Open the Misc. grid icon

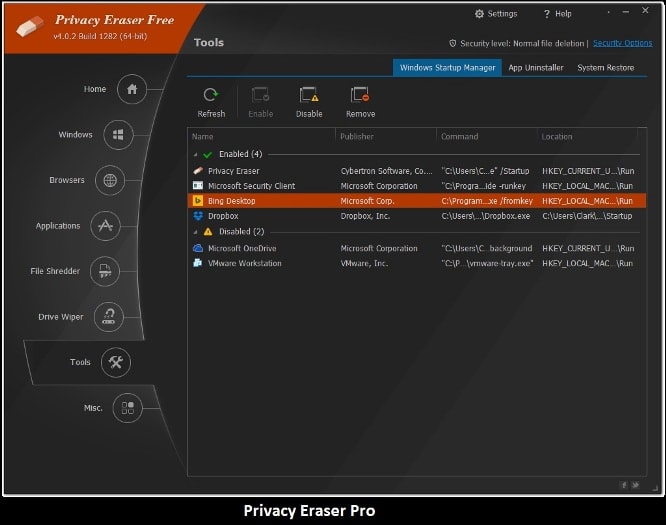click(127, 408)
